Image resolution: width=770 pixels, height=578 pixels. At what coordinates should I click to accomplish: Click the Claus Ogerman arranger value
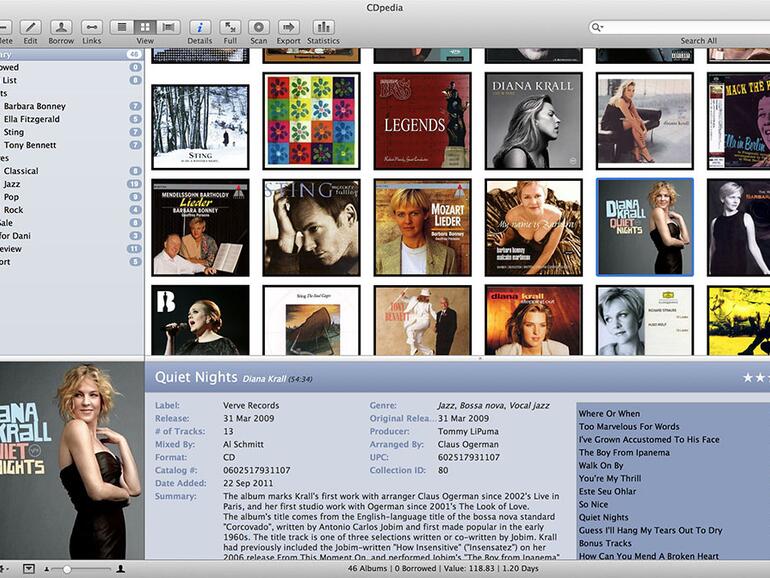pos(468,444)
